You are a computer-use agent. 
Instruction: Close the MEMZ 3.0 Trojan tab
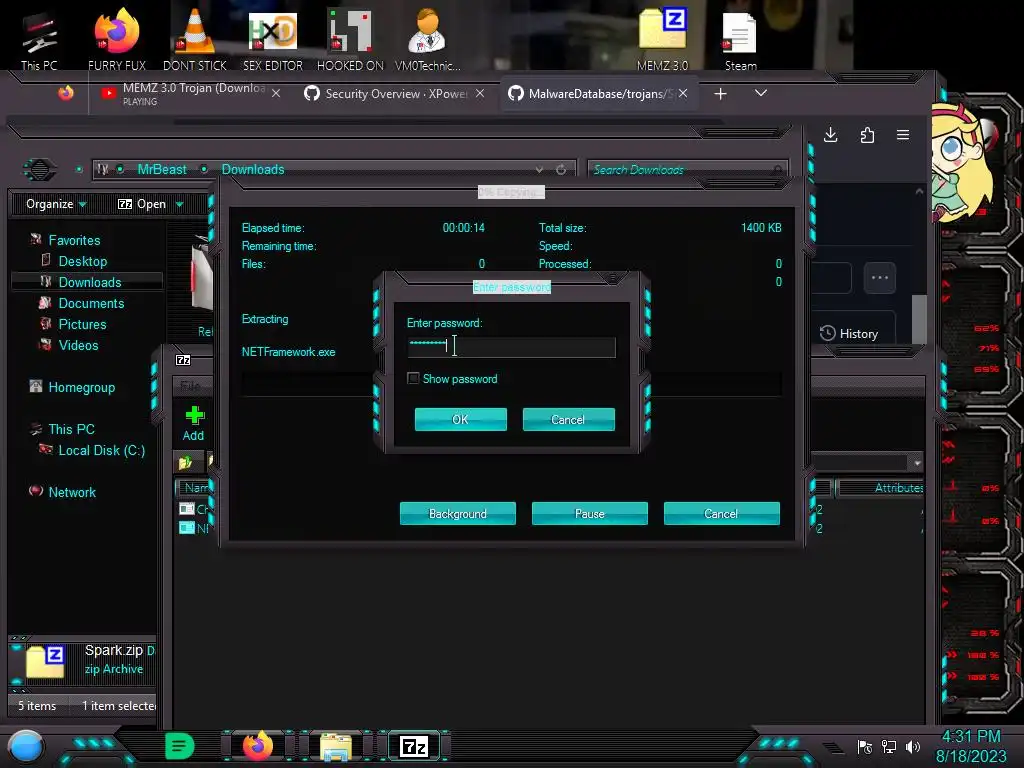tap(276, 93)
